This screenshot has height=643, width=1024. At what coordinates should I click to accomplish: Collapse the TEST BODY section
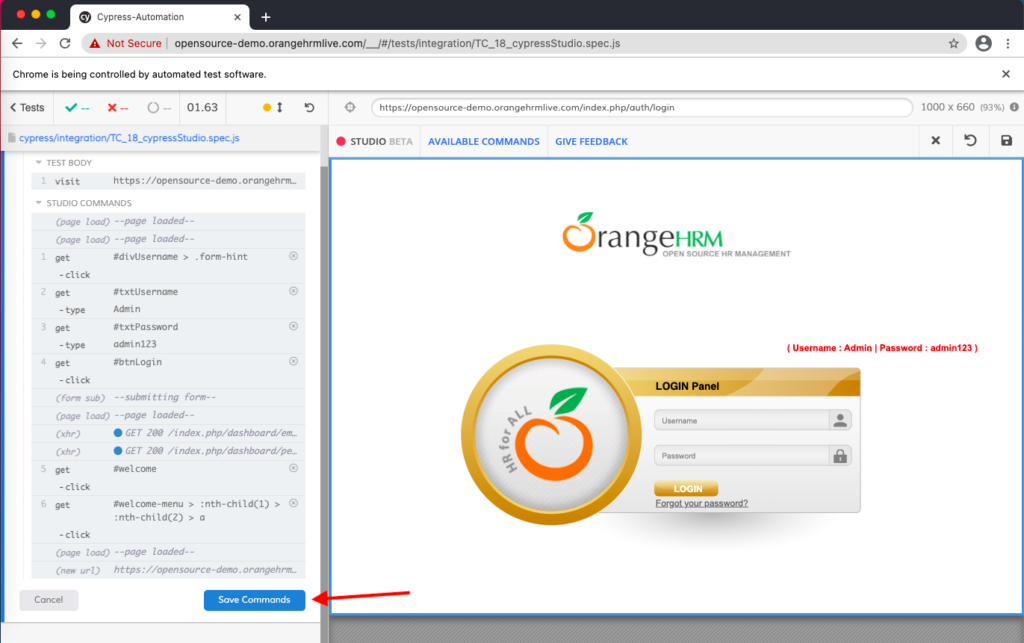pos(39,162)
